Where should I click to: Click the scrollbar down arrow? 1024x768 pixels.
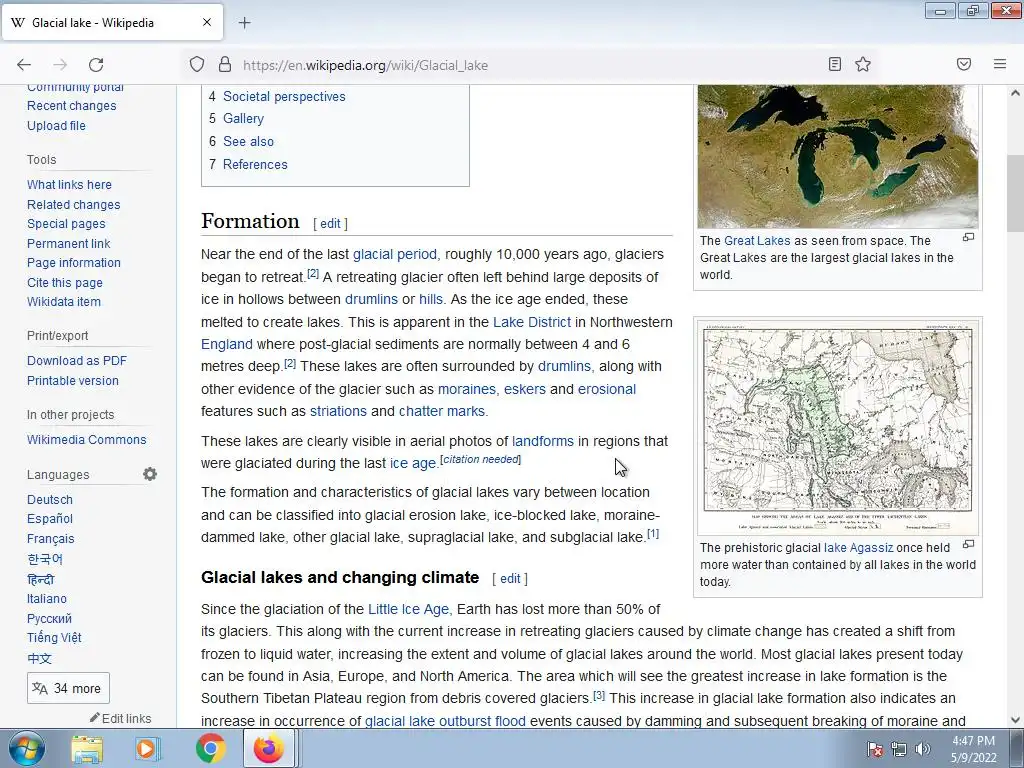point(1015,720)
